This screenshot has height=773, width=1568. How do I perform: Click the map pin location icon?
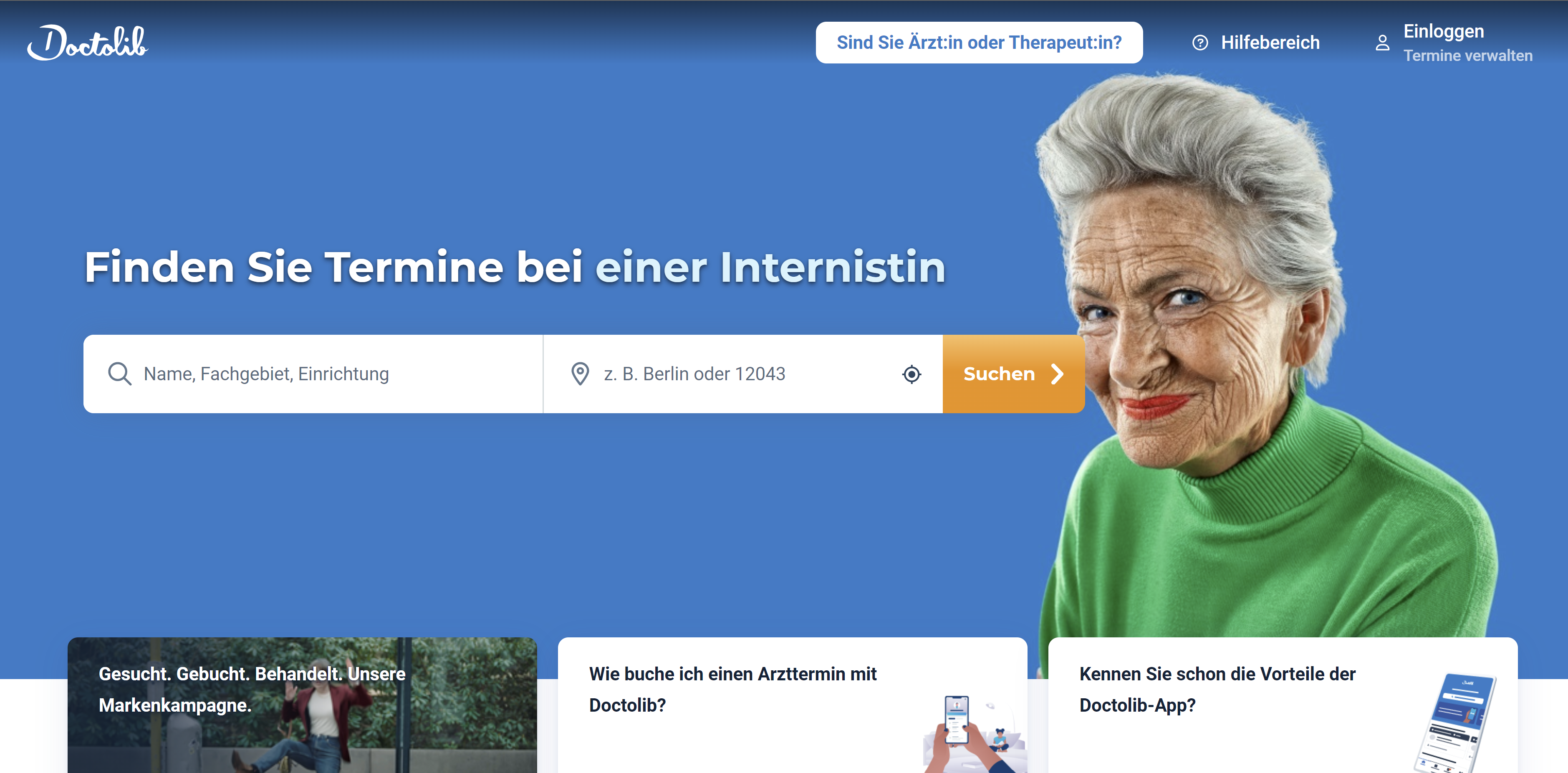coord(580,374)
